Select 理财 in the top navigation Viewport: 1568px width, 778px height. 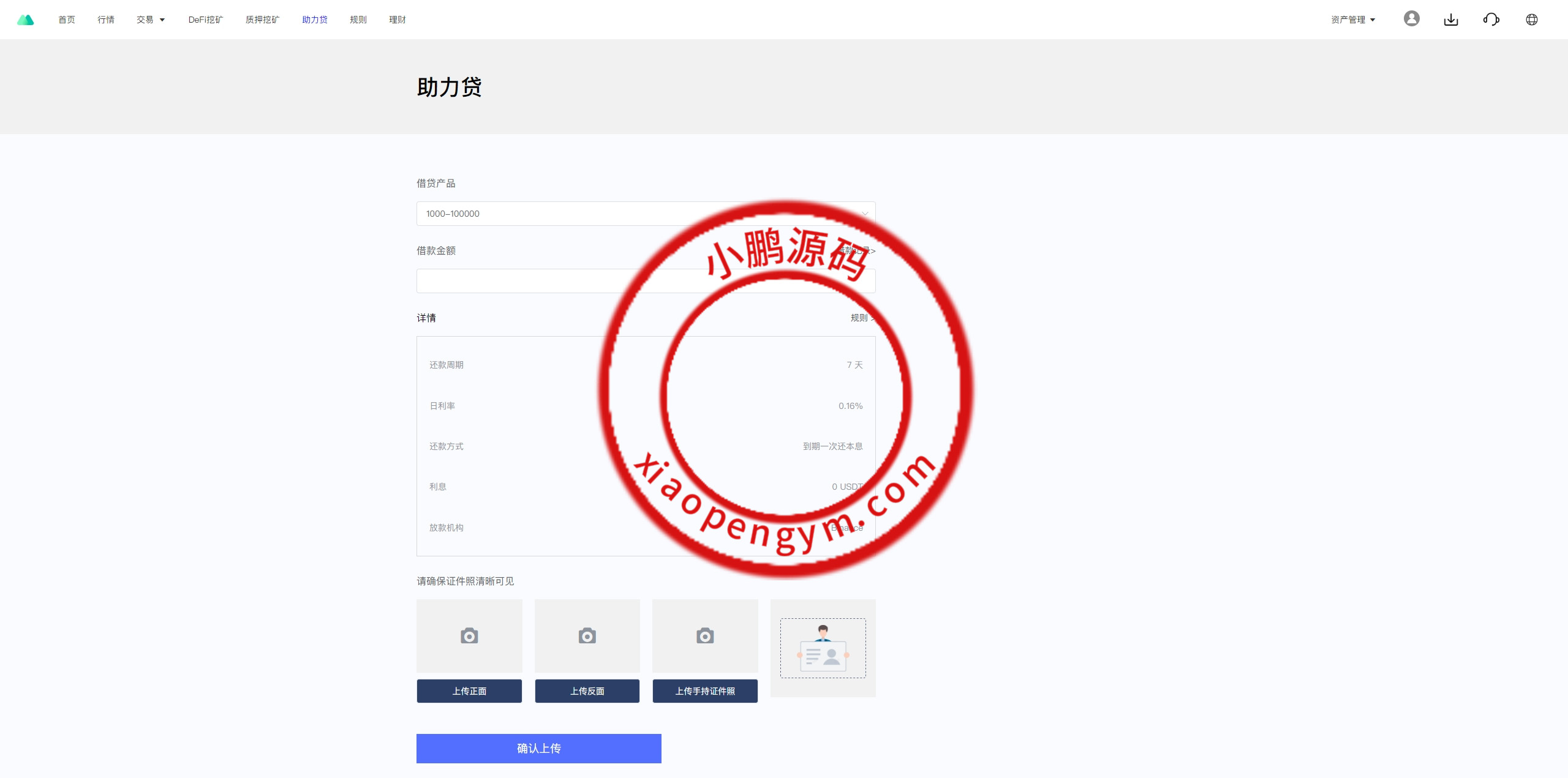[x=398, y=20]
